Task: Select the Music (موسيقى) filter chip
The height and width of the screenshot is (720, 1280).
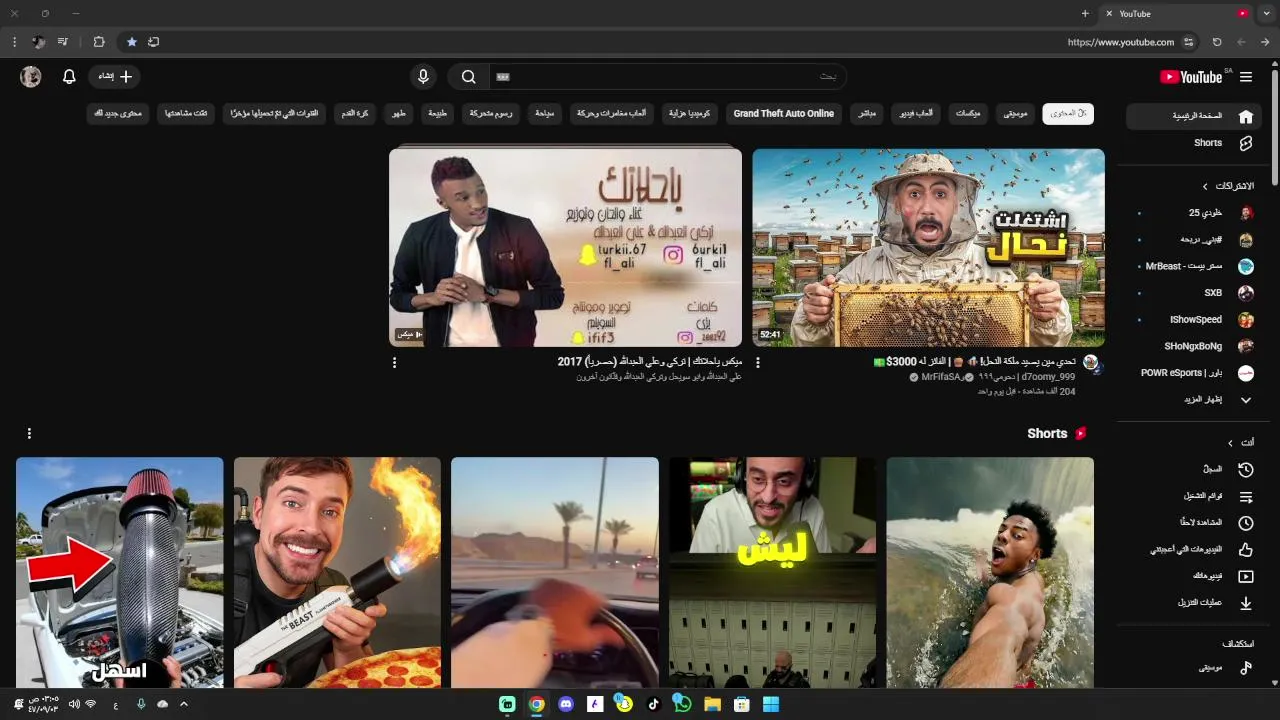Action: coord(1015,113)
